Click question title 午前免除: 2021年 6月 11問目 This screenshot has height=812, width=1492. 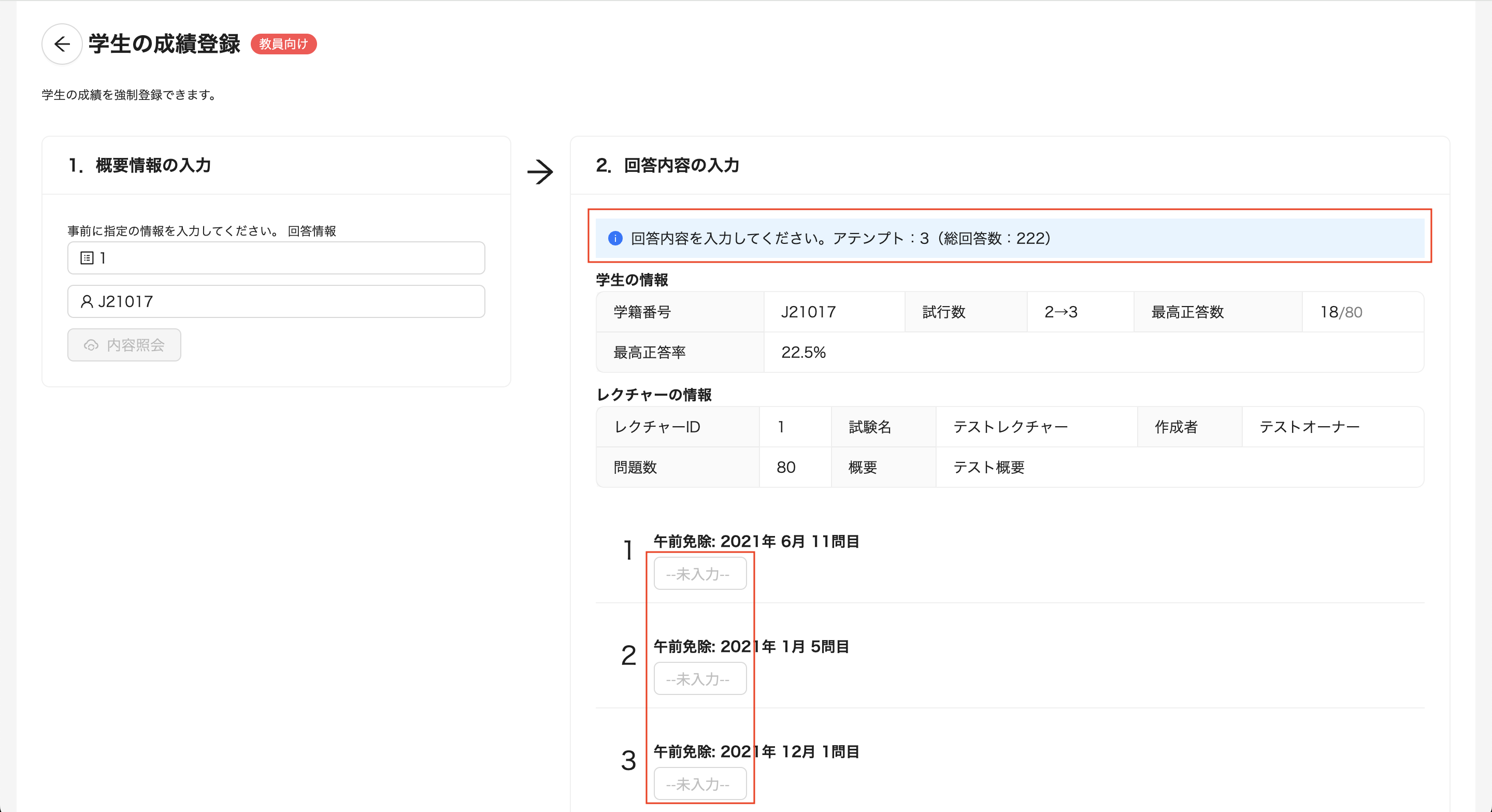click(x=756, y=542)
